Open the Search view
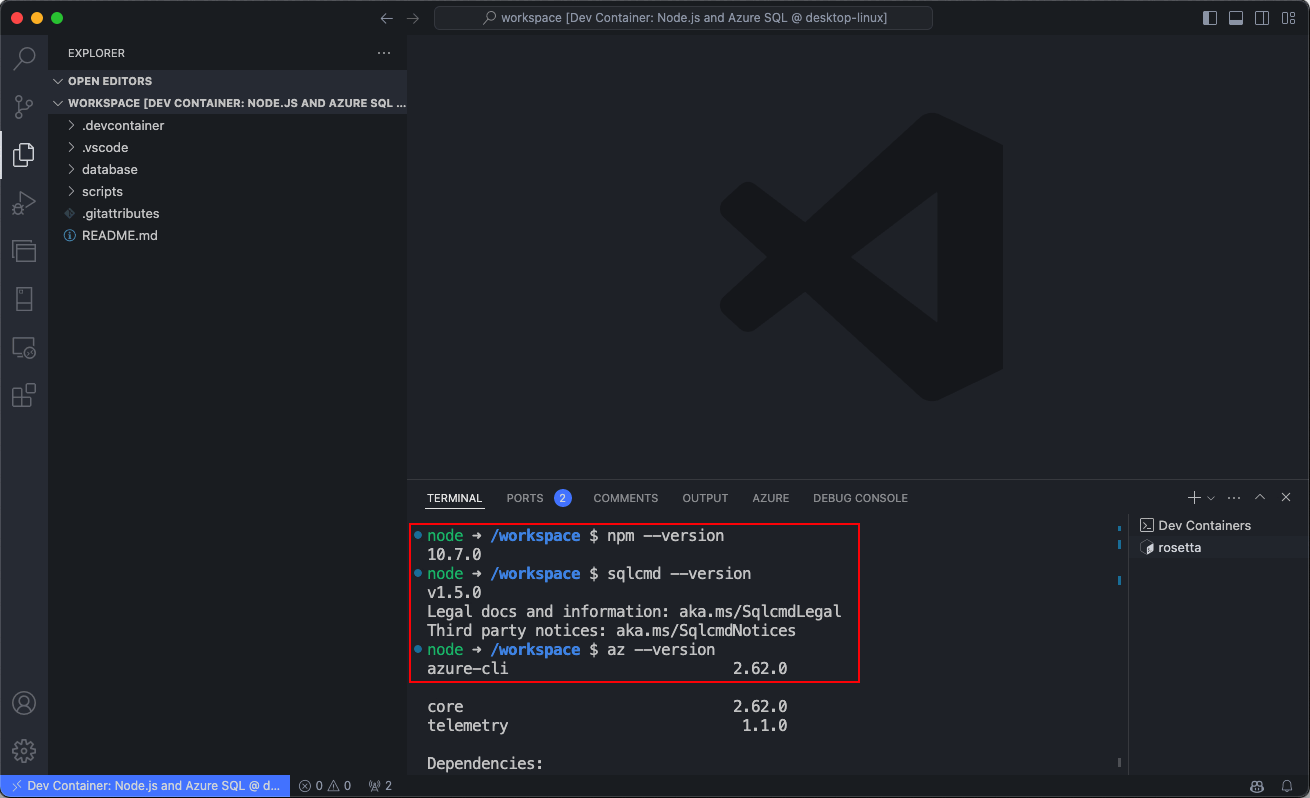 click(x=24, y=58)
